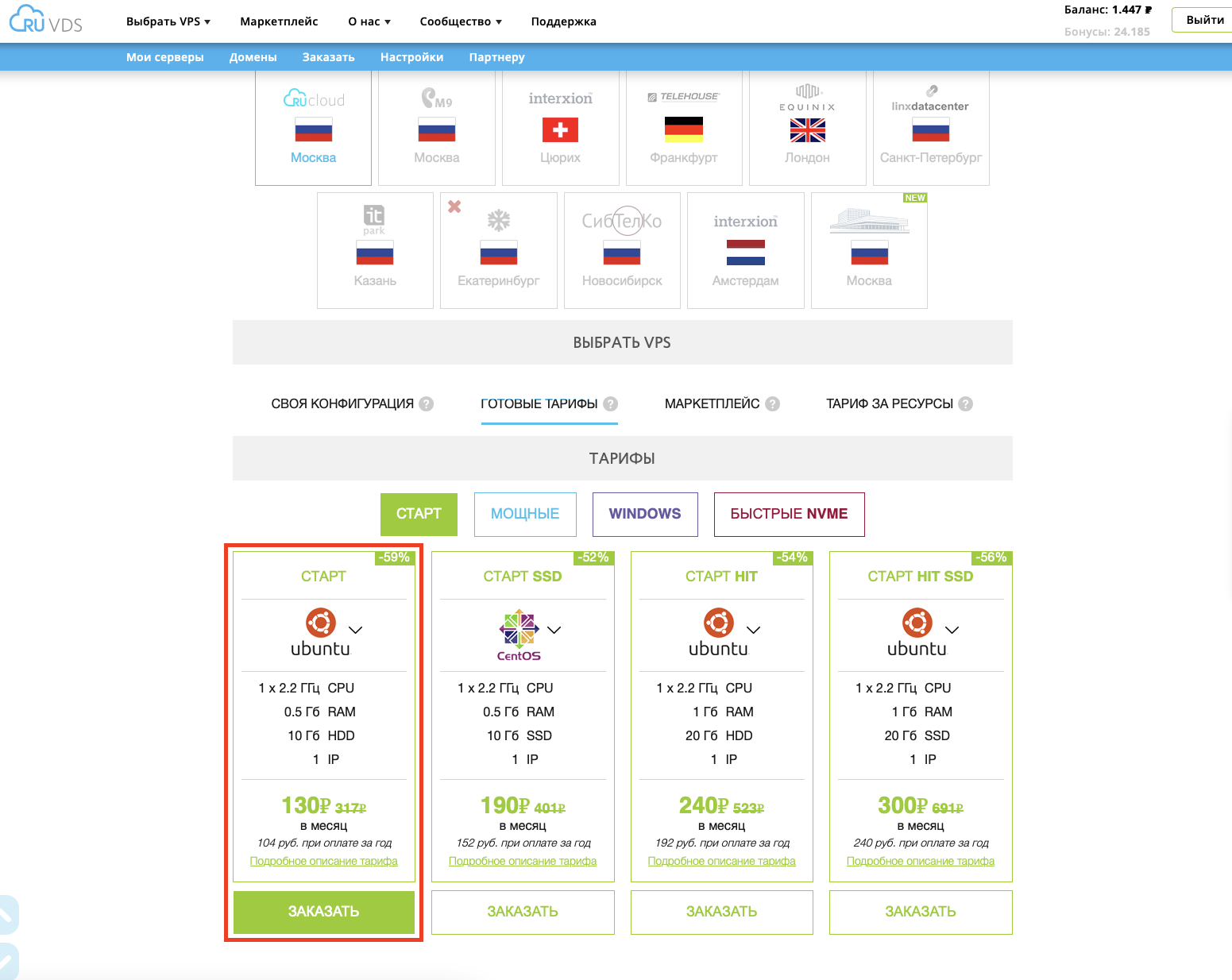Click Заказать for СТАРТ HIT SSD plan
The image size is (1232, 980).
(921, 912)
